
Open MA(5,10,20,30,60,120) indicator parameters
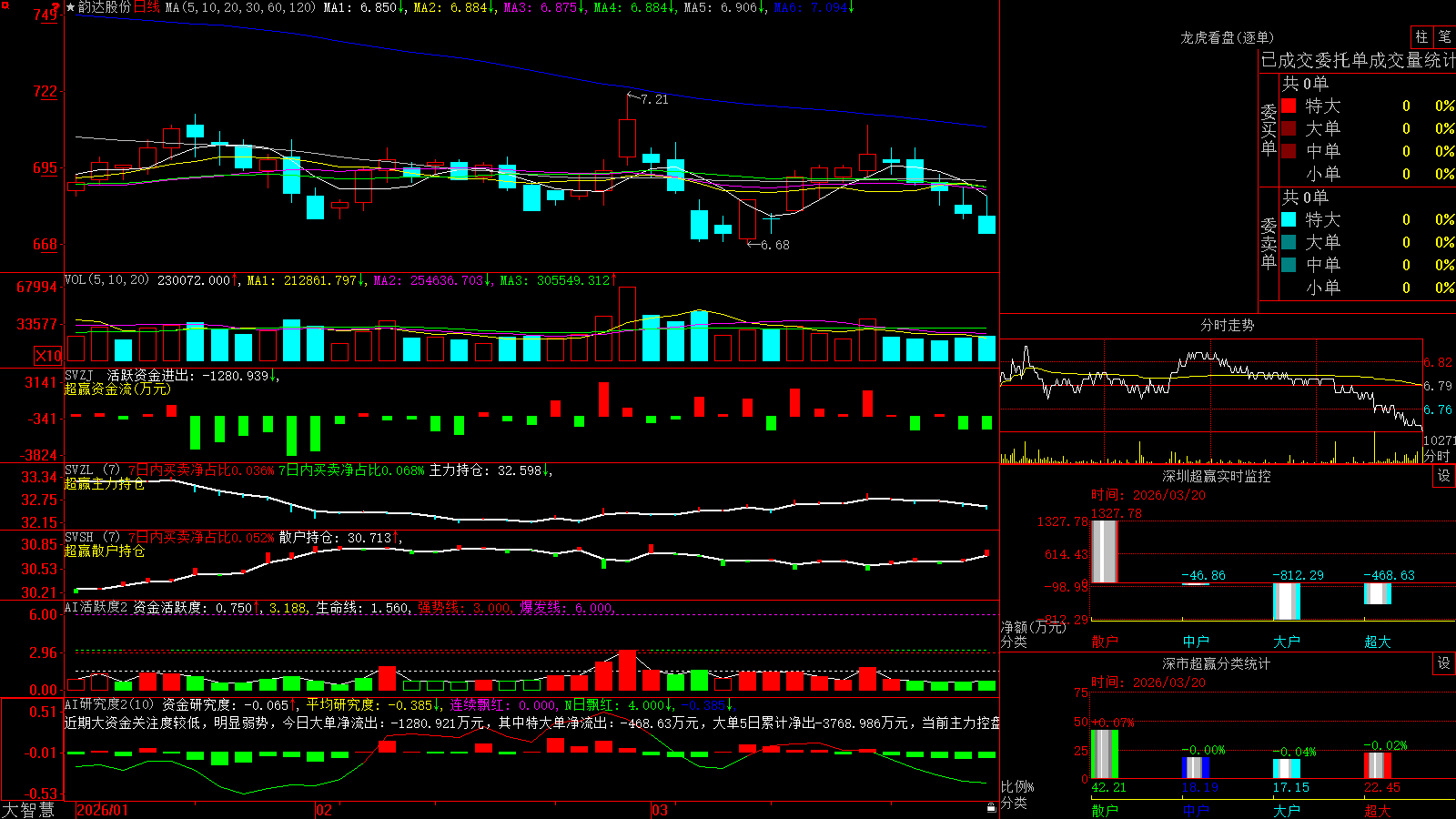point(241,7)
